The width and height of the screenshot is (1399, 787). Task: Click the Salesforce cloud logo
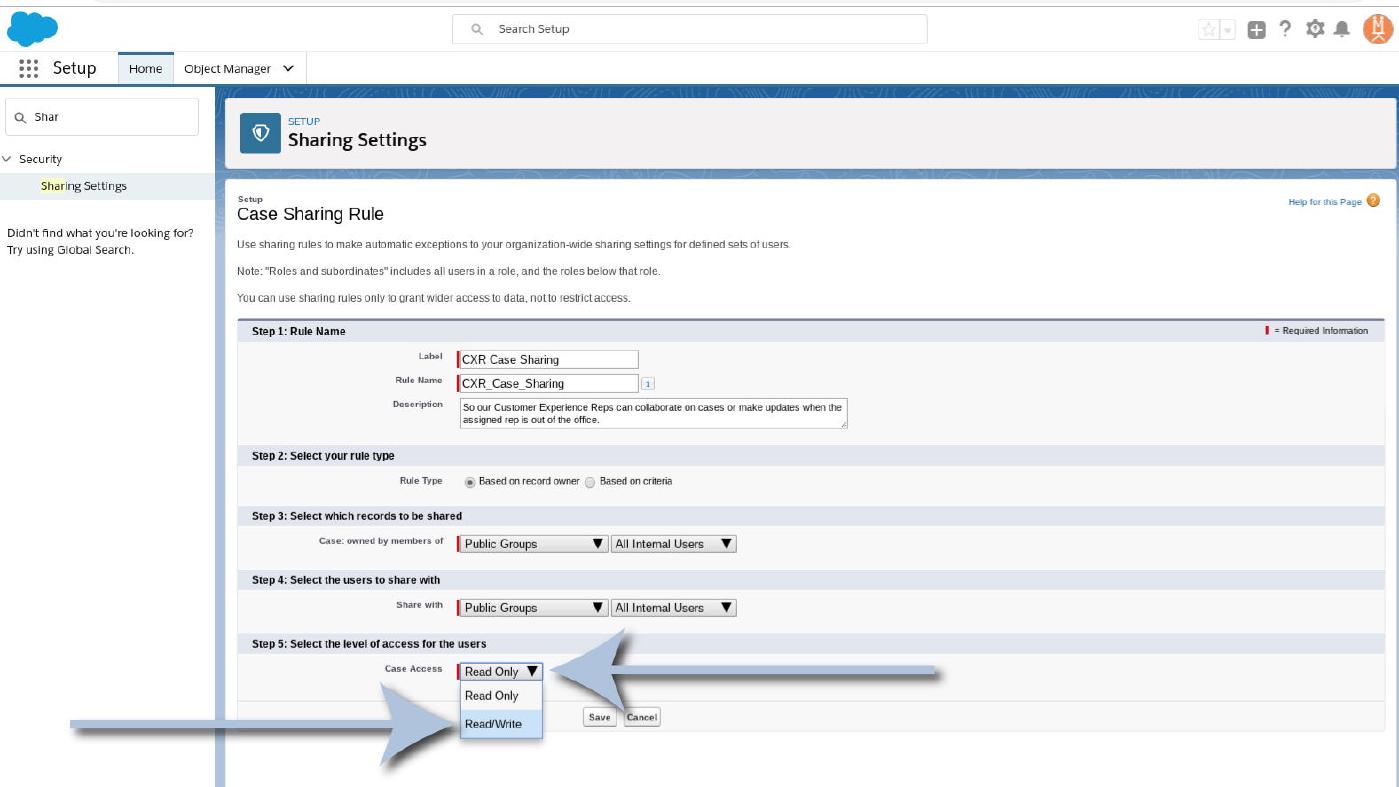[x=32, y=29]
